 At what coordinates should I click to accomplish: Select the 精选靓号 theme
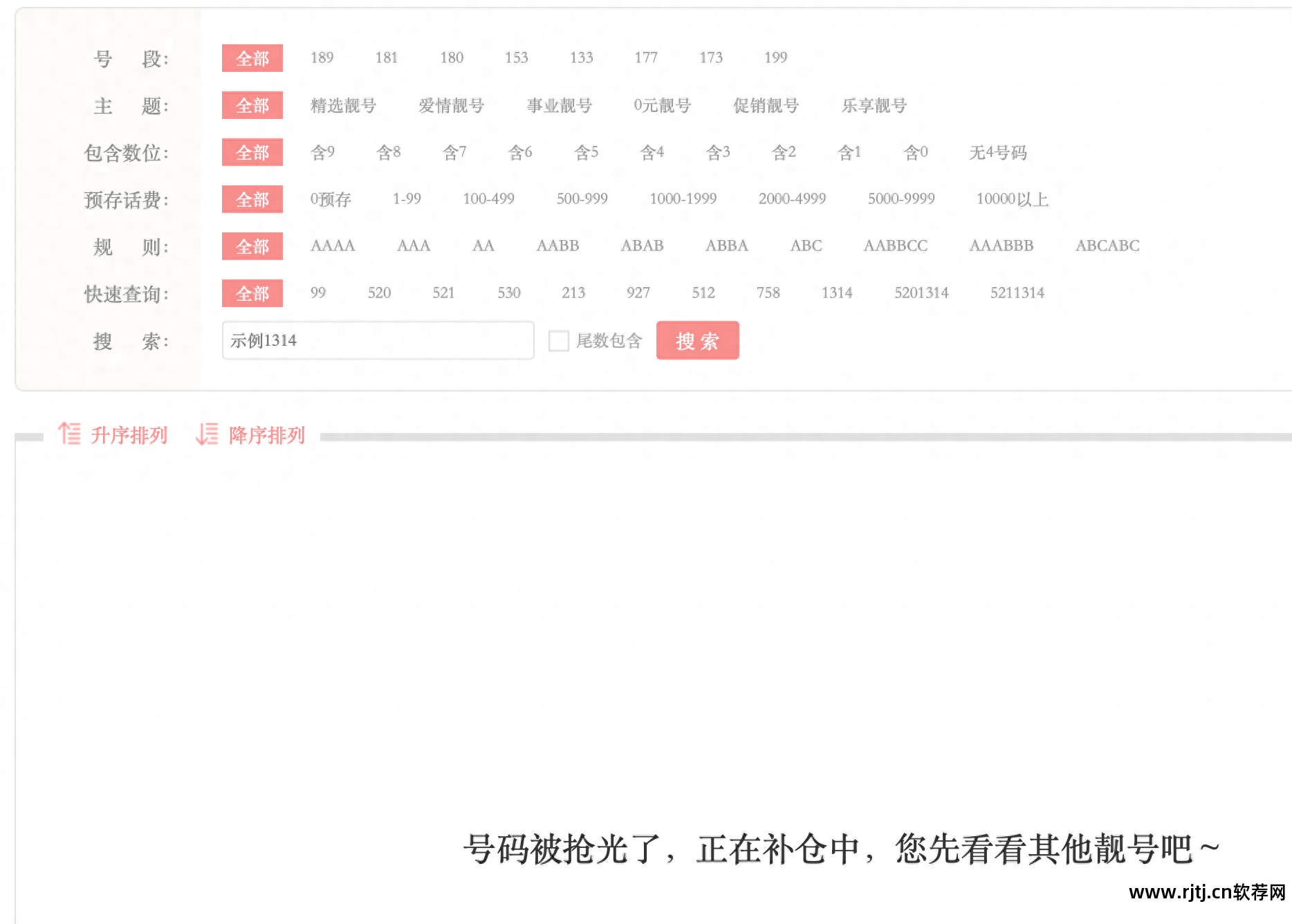coord(344,105)
